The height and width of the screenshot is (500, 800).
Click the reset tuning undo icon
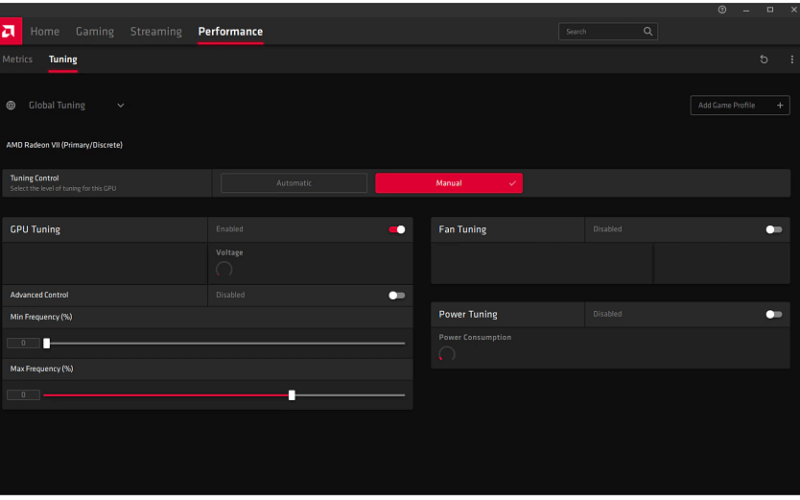click(764, 59)
